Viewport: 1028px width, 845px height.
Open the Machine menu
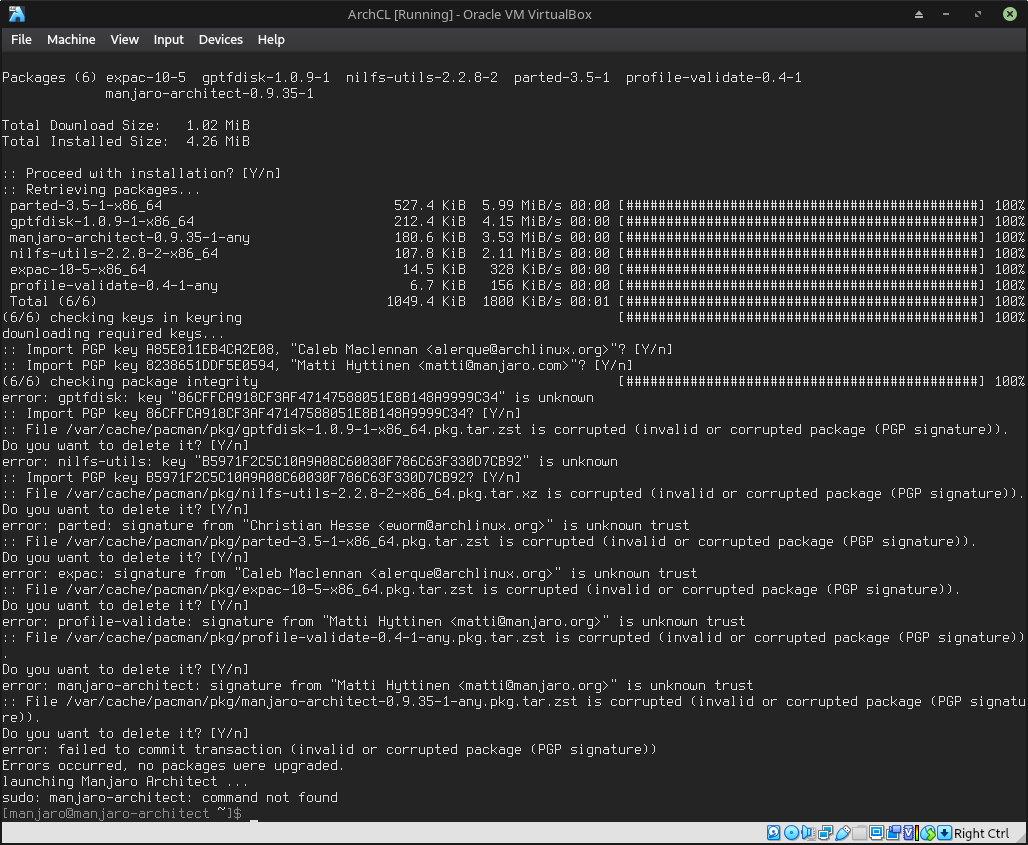[71, 39]
